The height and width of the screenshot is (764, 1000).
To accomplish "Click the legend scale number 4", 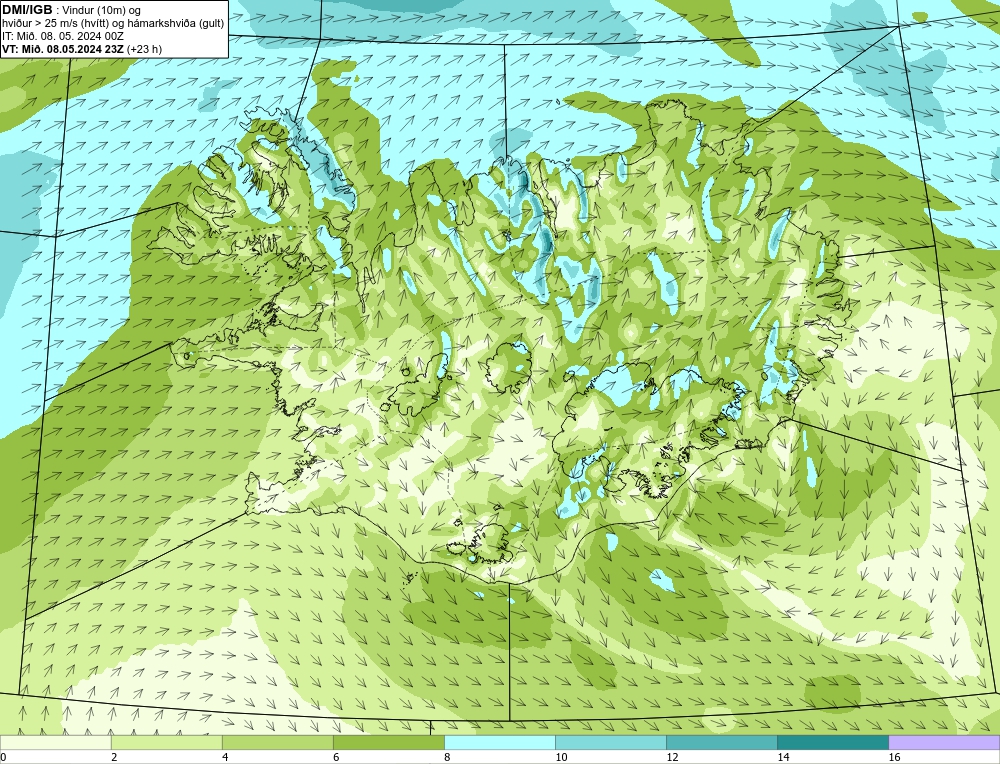I will (x=225, y=757).
